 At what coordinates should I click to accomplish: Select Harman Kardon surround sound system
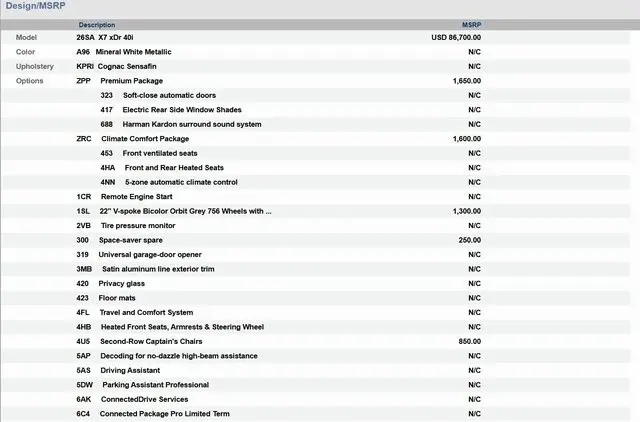pyautogui.click(x=192, y=124)
